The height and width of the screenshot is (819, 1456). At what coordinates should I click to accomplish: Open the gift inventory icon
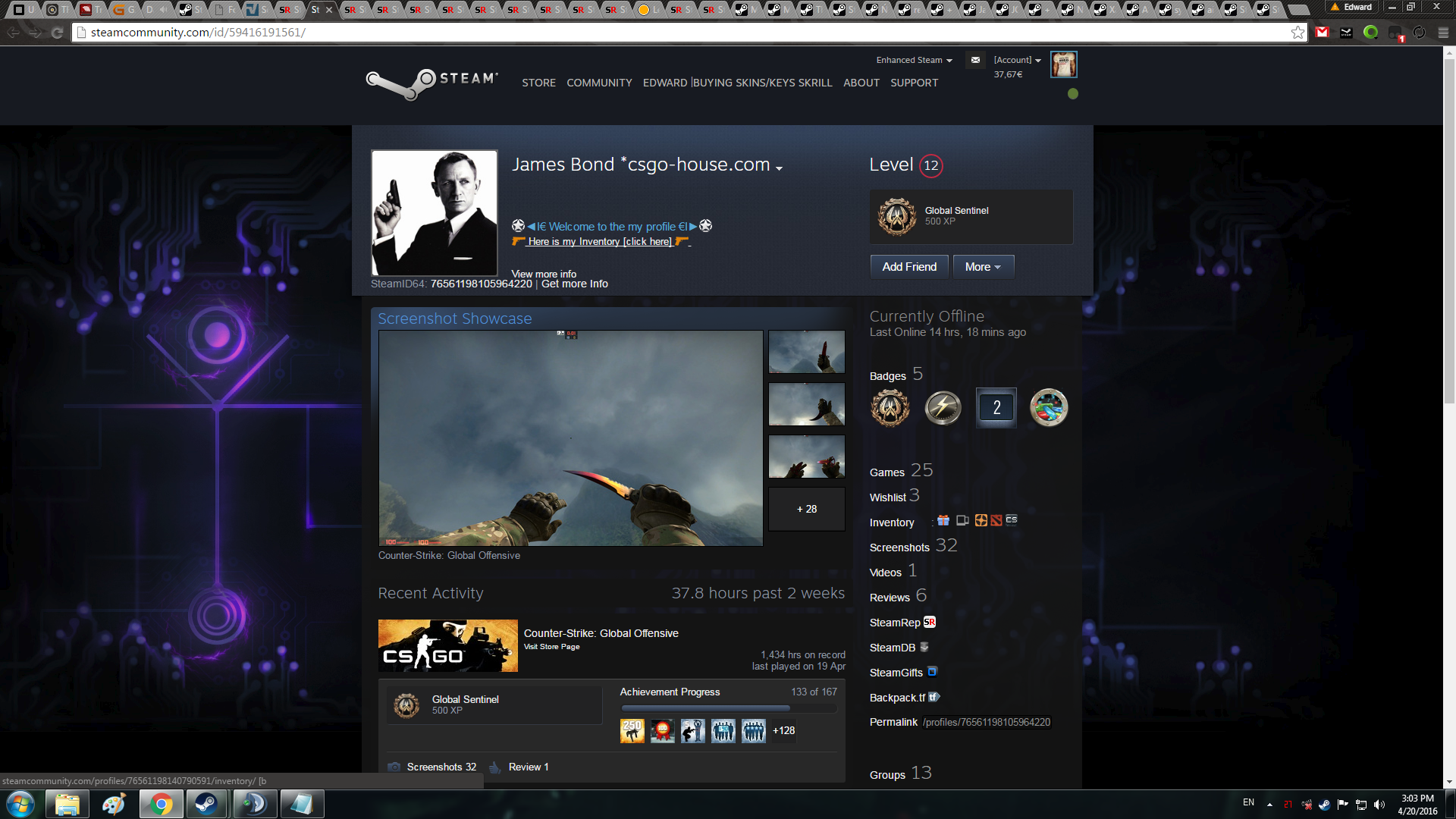pos(943,520)
